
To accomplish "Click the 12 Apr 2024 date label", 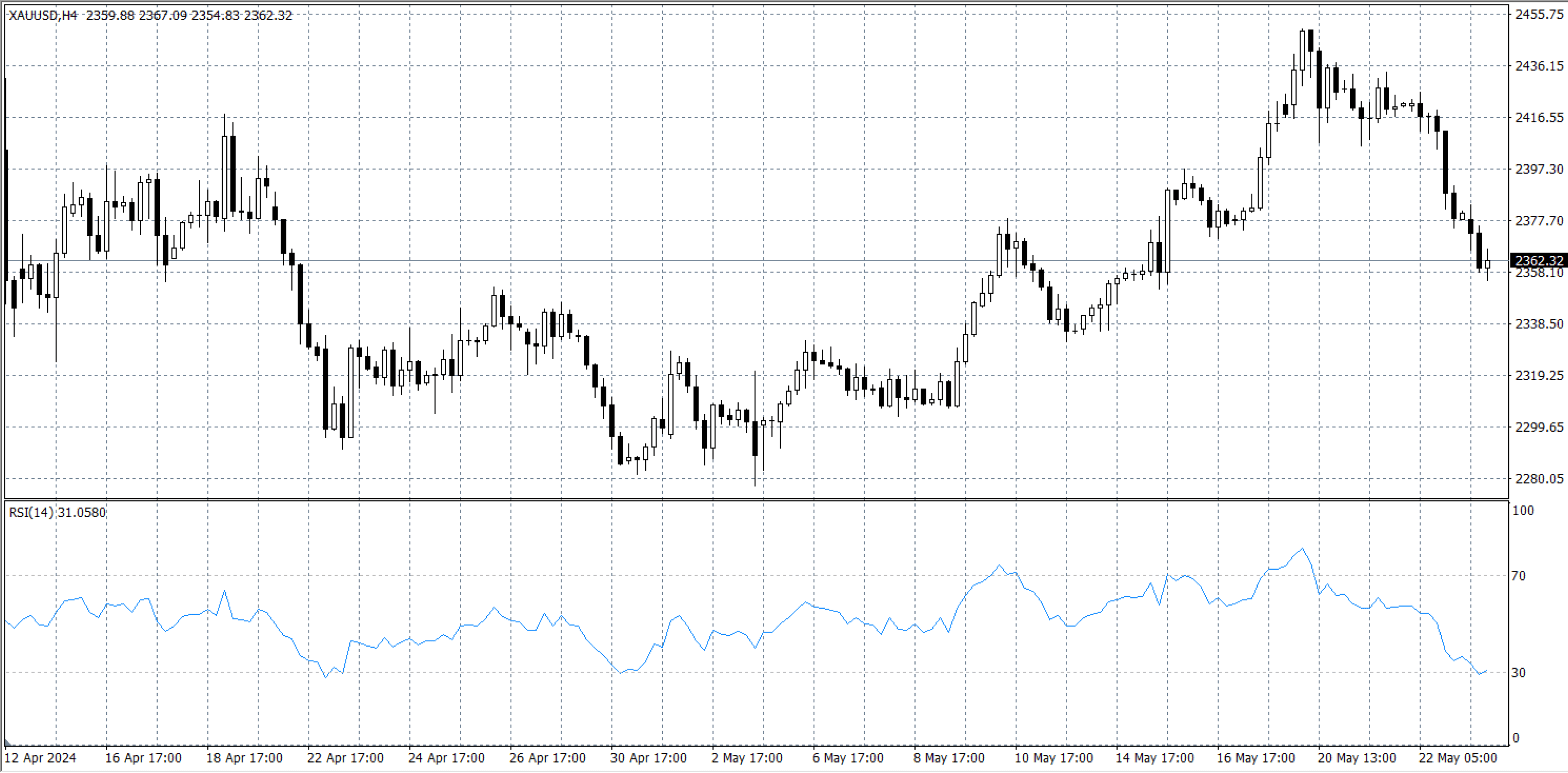I will [x=40, y=758].
